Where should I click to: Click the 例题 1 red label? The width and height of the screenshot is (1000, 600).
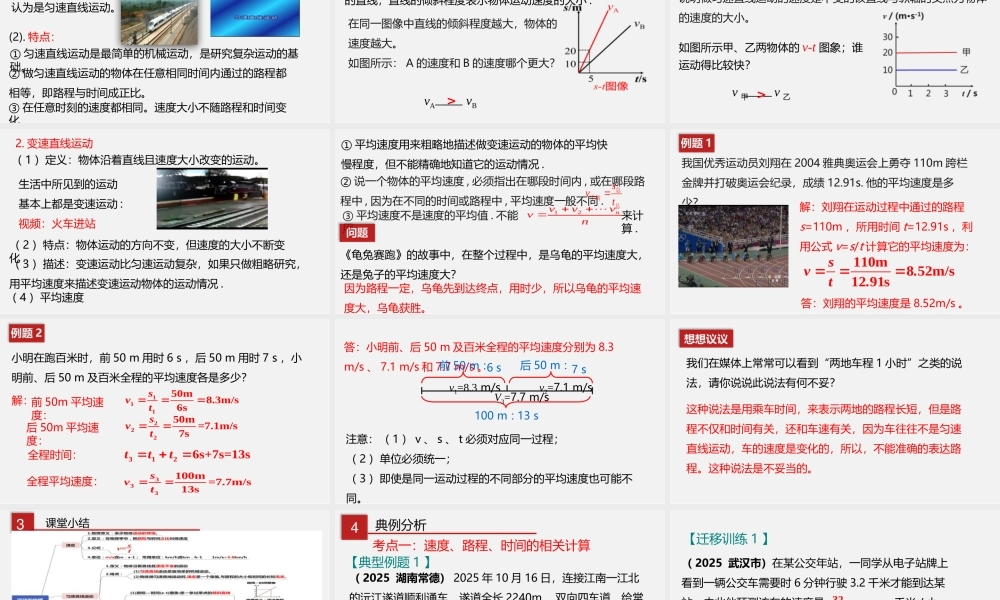pos(696,143)
